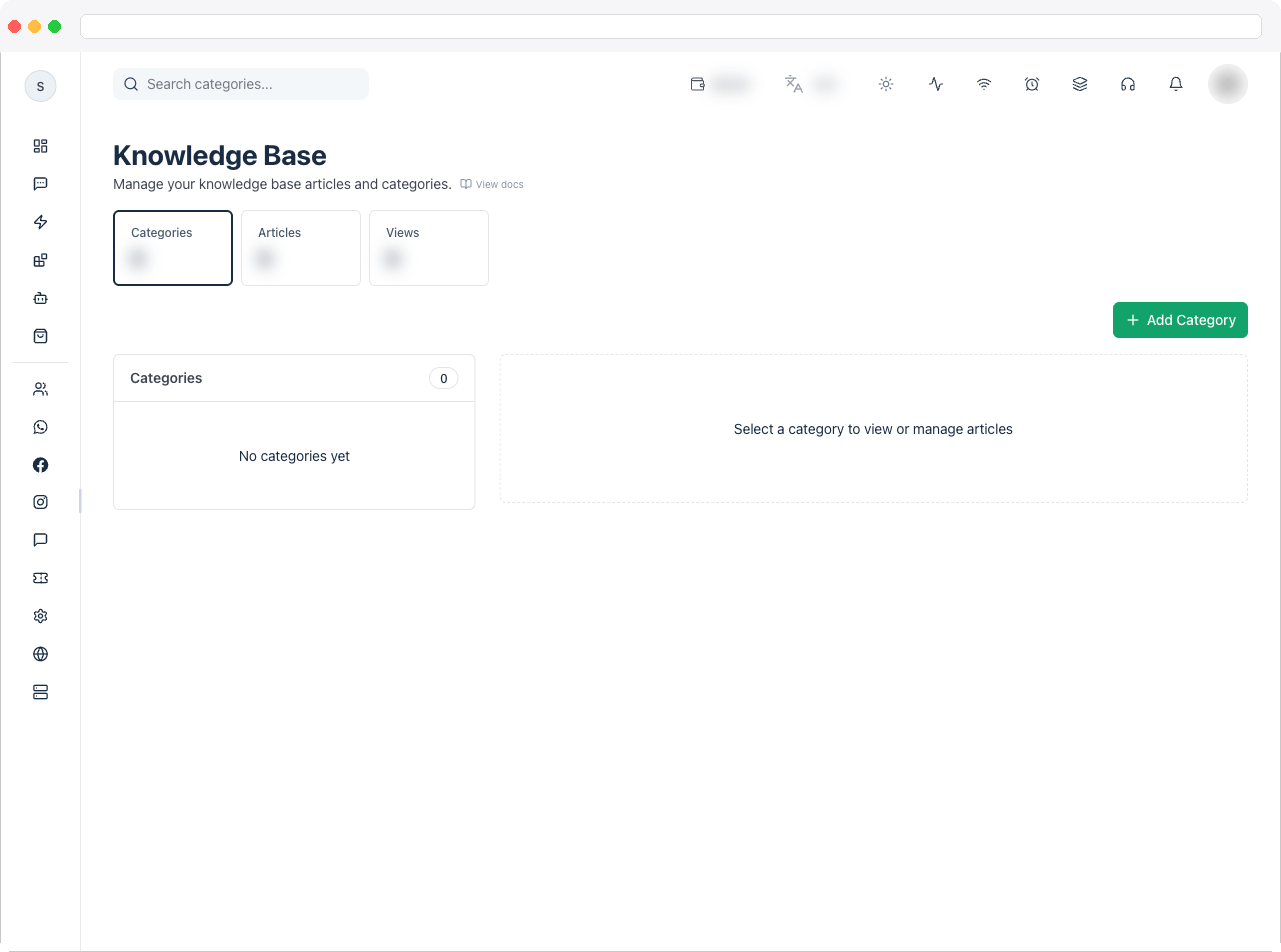Click the alarm clock icon
This screenshot has height=952, width=1281.
click(x=1032, y=84)
